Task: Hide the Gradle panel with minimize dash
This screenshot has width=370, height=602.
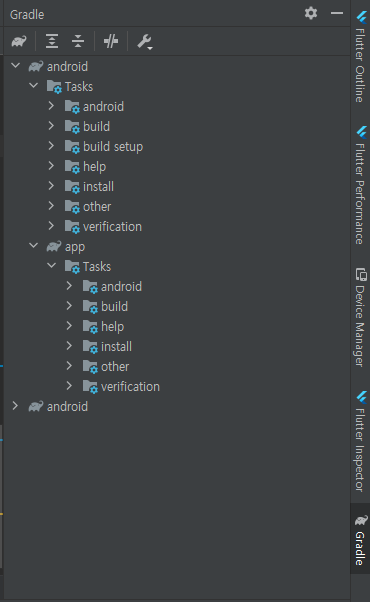Action: pyautogui.click(x=337, y=13)
